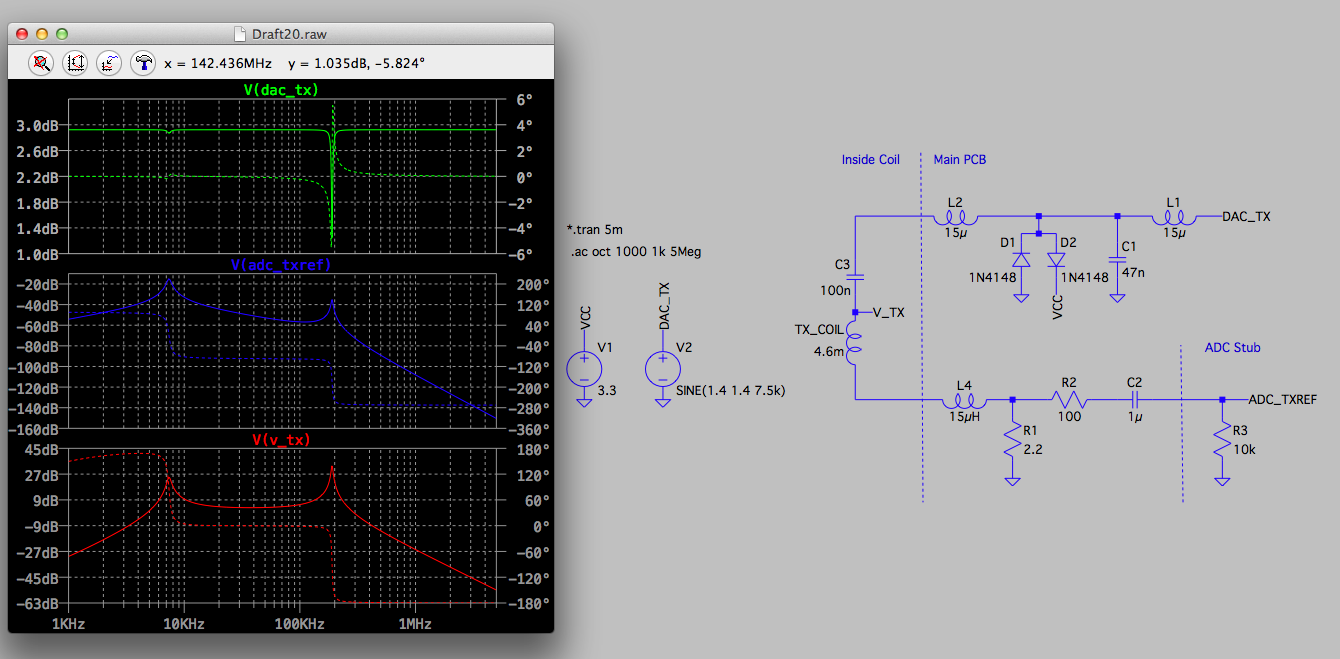This screenshot has width=1340, height=659.
Task: Click the D2 diode symbol
Action: pos(1056,260)
